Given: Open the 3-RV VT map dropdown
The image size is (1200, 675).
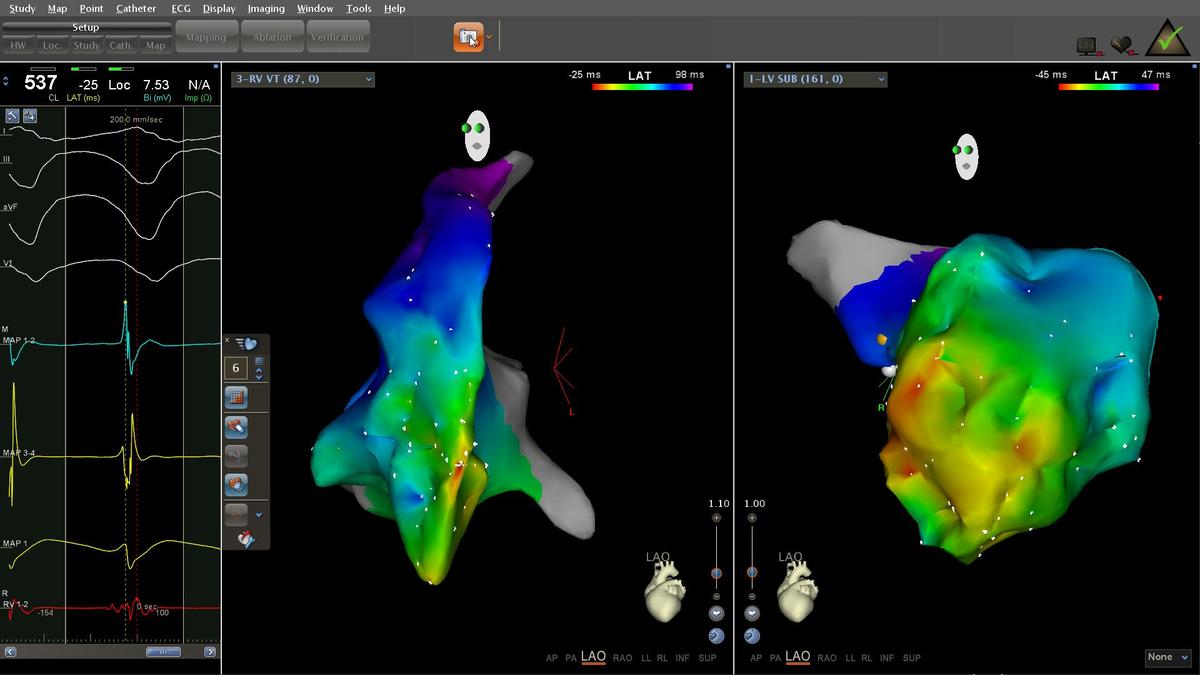Looking at the screenshot, I should [302, 79].
